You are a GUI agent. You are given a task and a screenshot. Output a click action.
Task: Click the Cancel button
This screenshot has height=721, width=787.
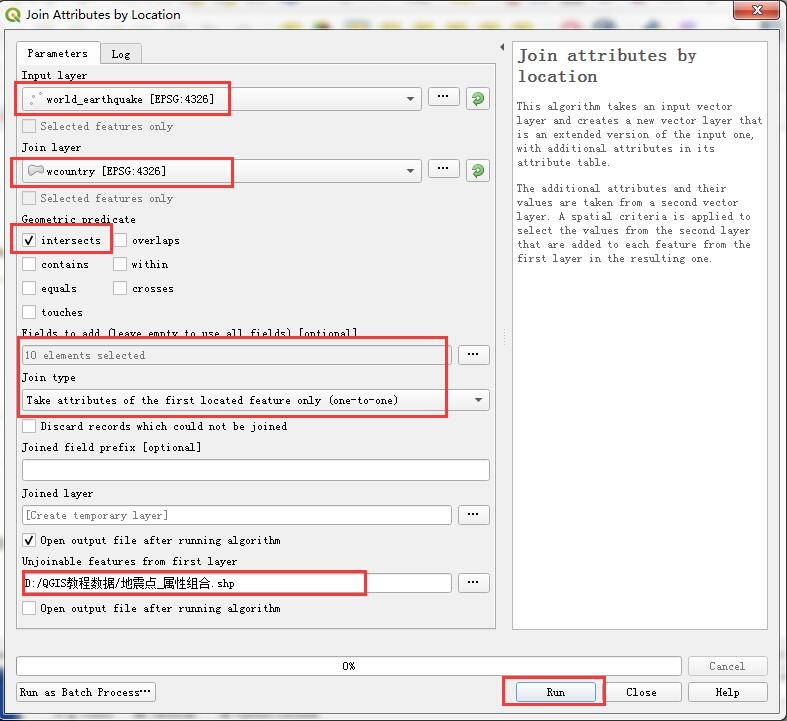727,666
